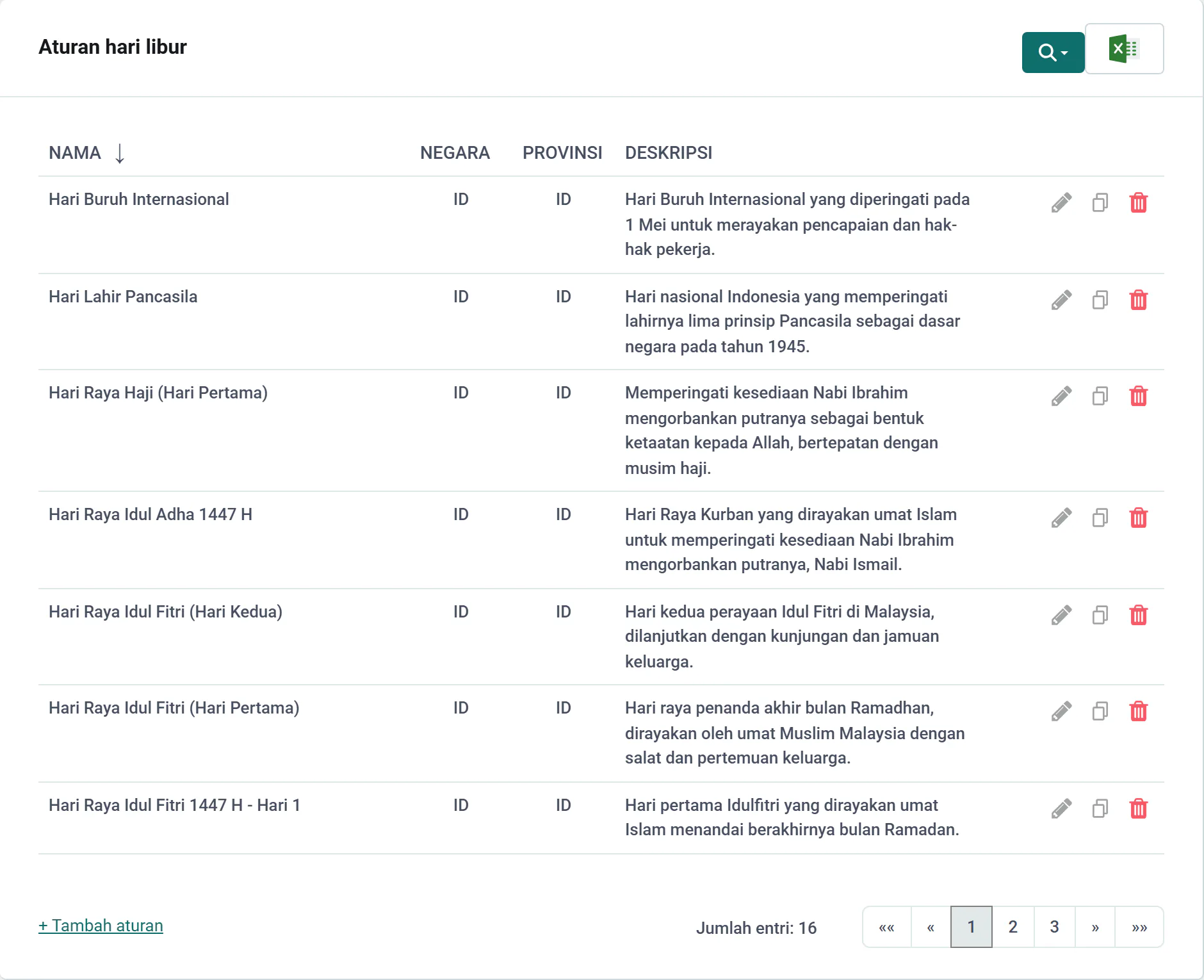Duplicate Idul Fitri 1447 H - Hari 1

point(1100,808)
